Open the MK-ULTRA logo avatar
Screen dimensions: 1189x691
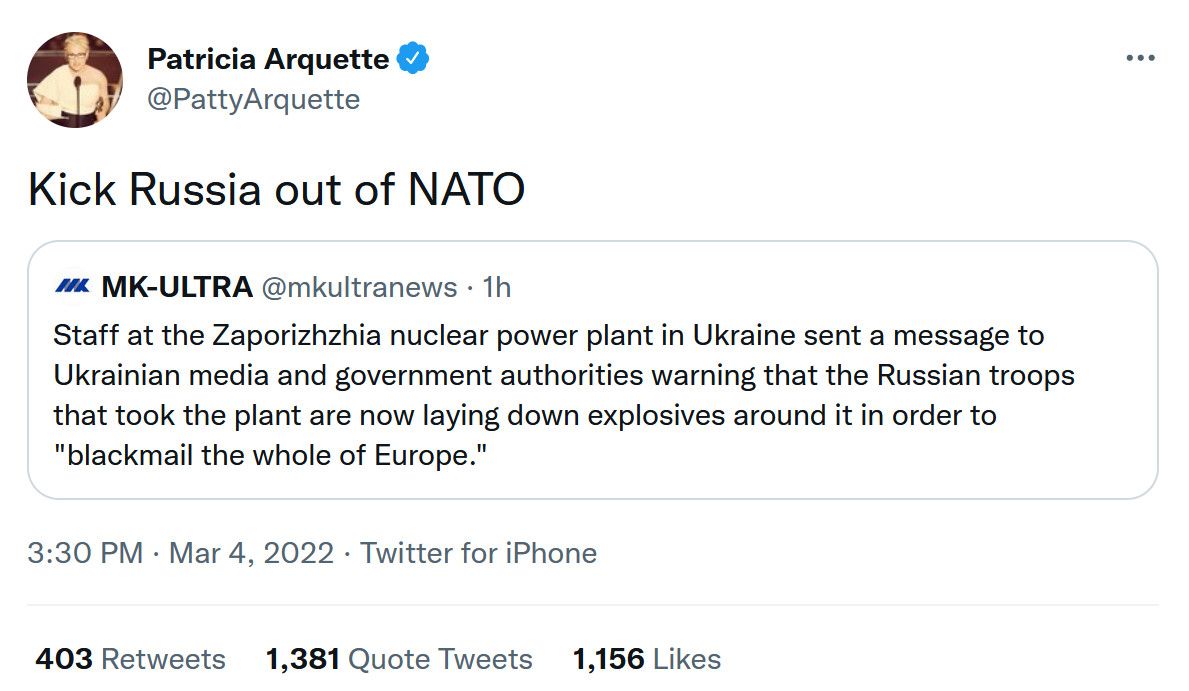coord(72,288)
